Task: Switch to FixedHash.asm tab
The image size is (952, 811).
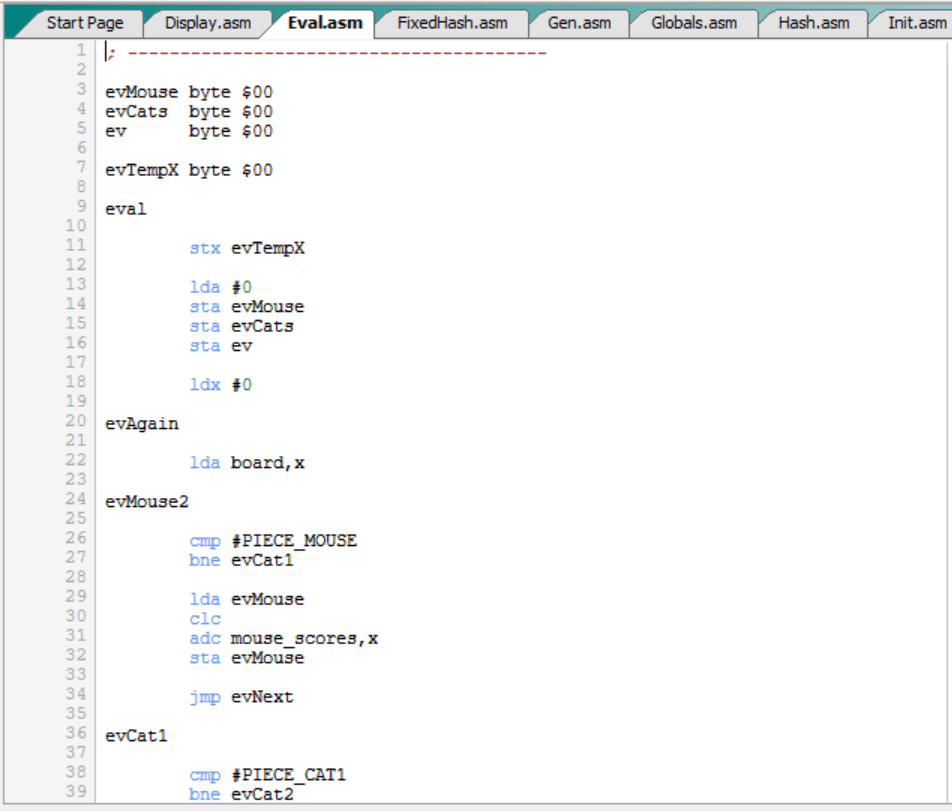Action: click(451, 22)
